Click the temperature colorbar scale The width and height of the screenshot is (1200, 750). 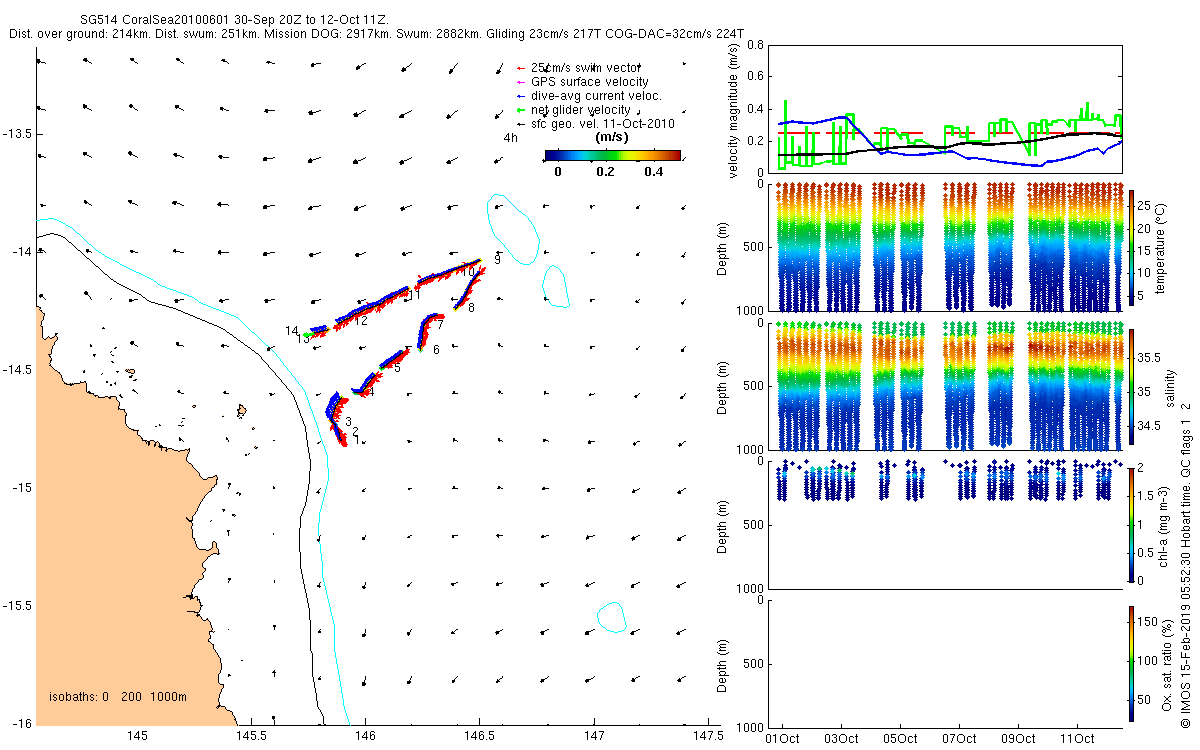coord(1131,247)
